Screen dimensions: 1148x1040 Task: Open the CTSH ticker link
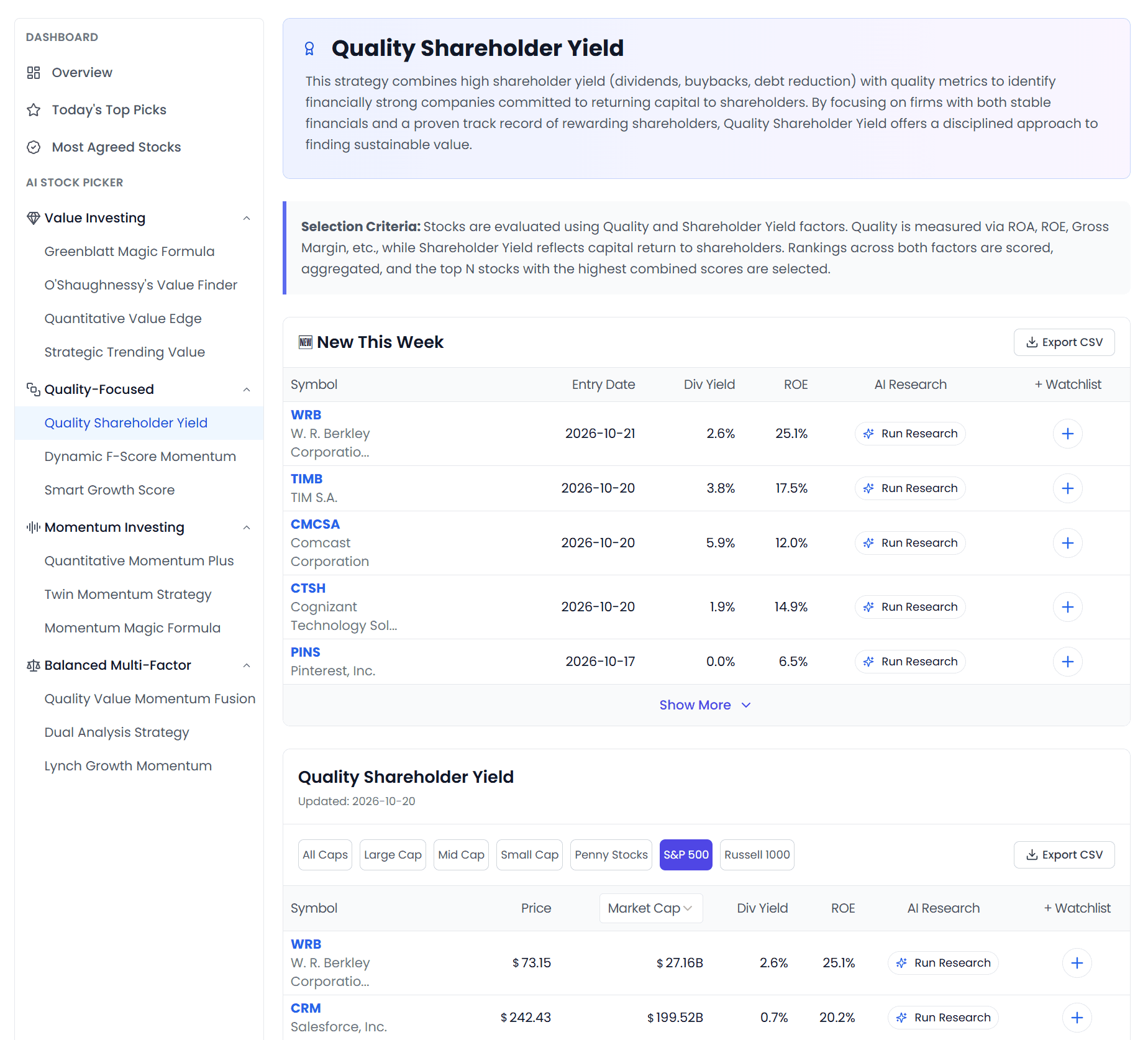(308, 588)
